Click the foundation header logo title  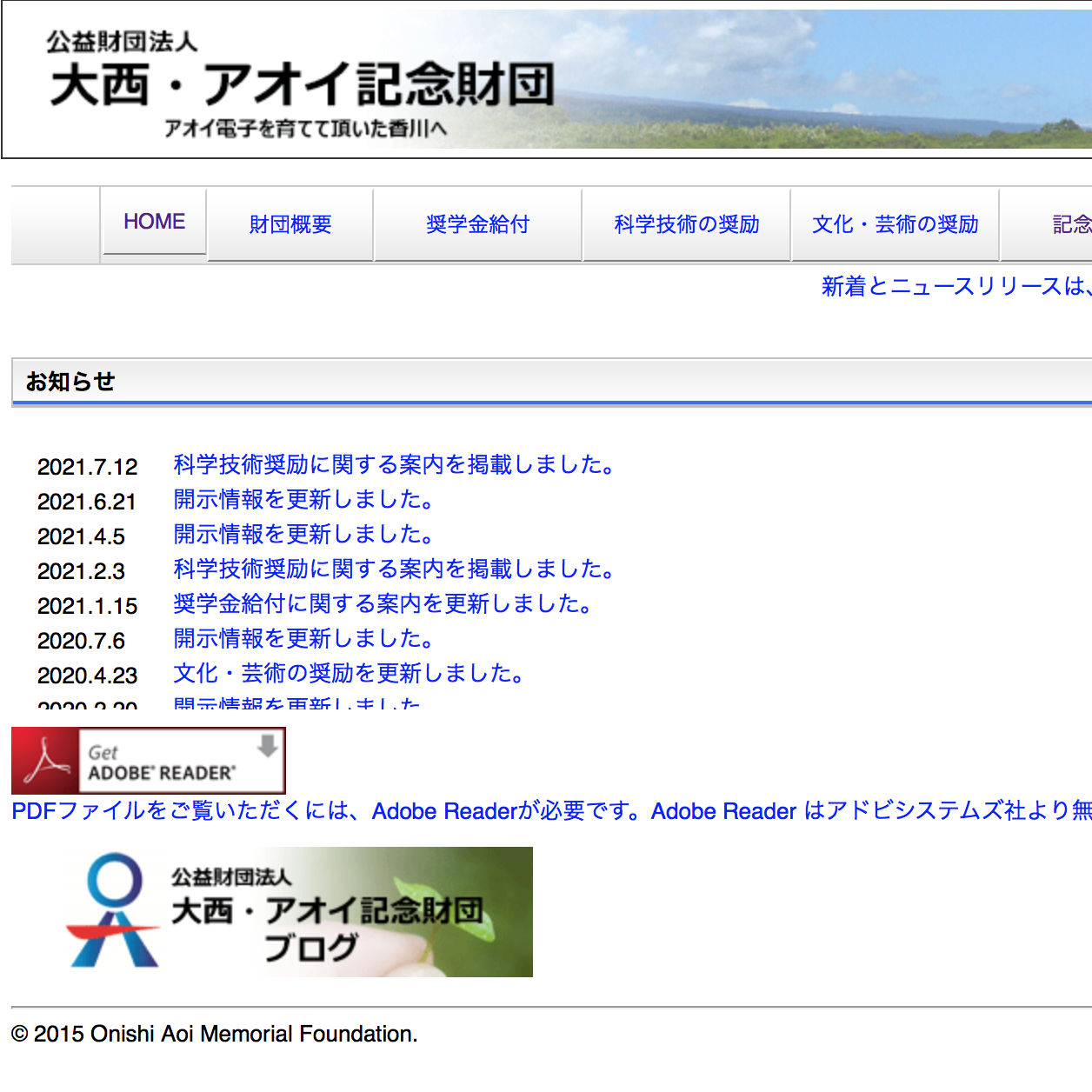pyautogui.click(x=301, y=84)
